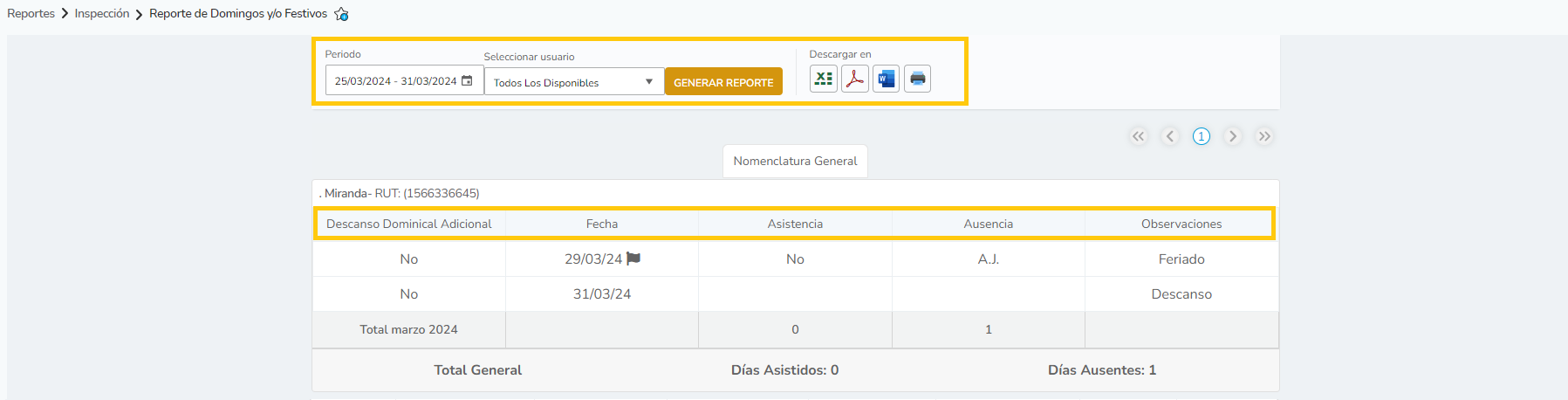Screen dimensions: 1568x400
Task: Open Nomenclatura General tab
Action: (x=795, y=161)
